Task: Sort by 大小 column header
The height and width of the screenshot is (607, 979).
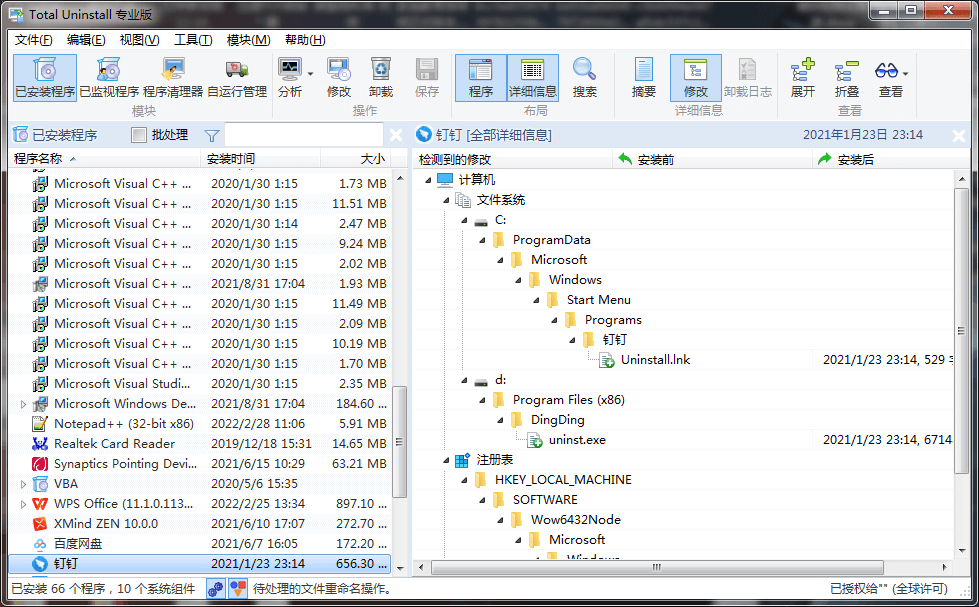Action: [356, 159]
